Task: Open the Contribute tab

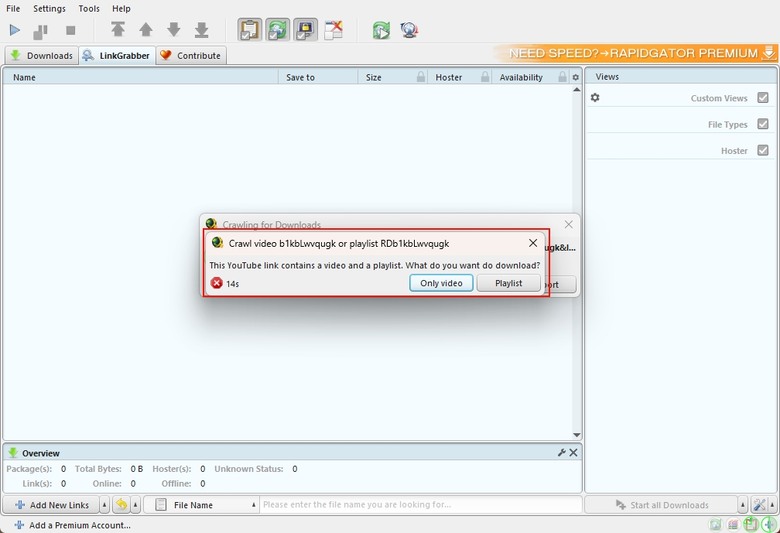Action: pyautogui.click(x=191, y=56)
